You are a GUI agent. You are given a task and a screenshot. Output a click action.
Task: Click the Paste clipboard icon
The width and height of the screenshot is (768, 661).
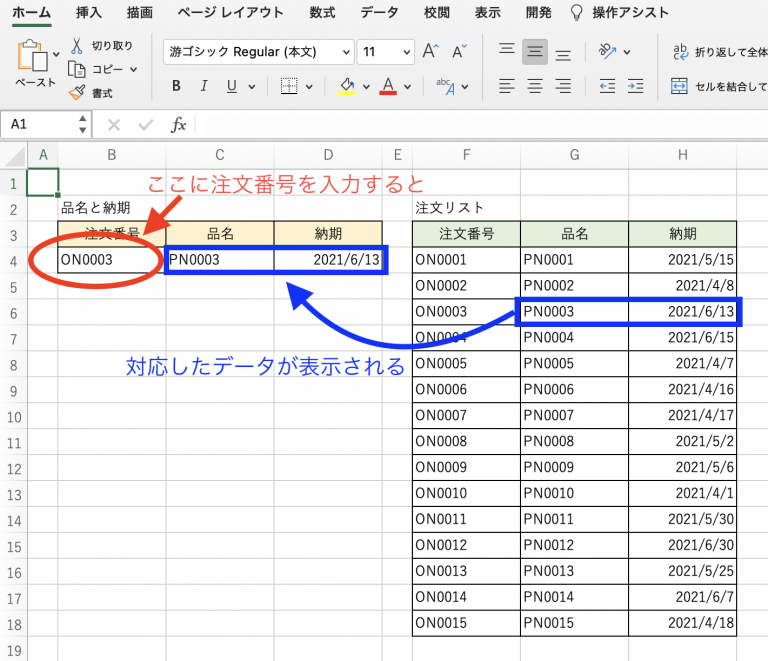pos(32,55)
